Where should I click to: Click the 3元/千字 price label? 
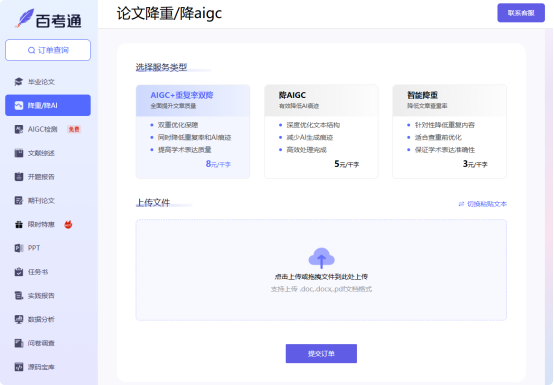(475, 164)
